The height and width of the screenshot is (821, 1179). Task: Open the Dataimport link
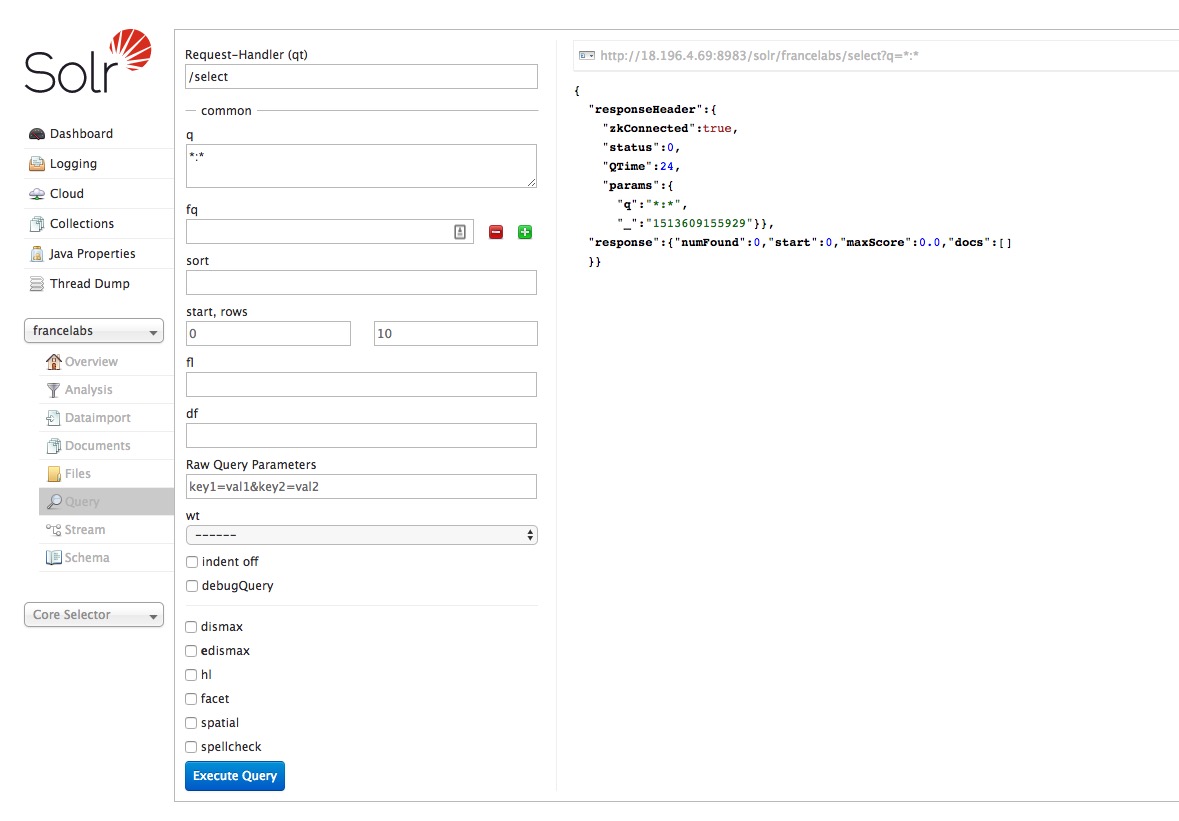tap(98, 418)
